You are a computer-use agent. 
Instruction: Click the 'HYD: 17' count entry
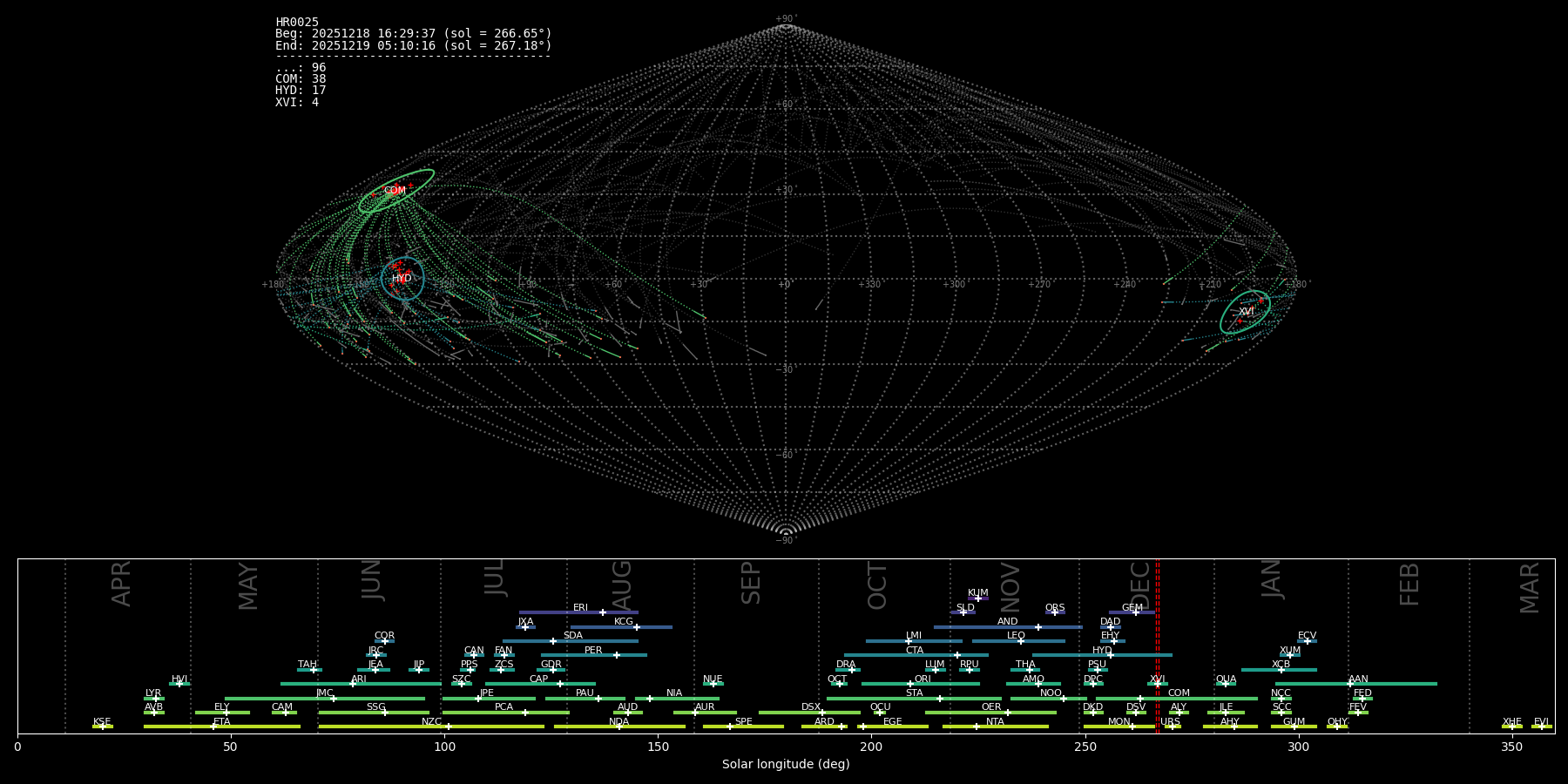(x=301, y=91)
